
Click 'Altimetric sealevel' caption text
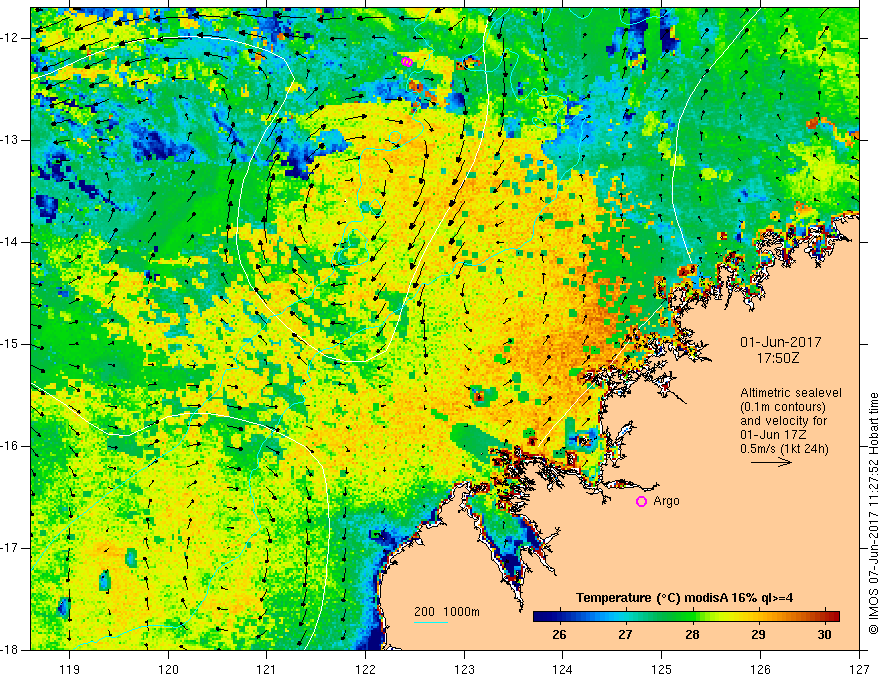pos(791,393)
